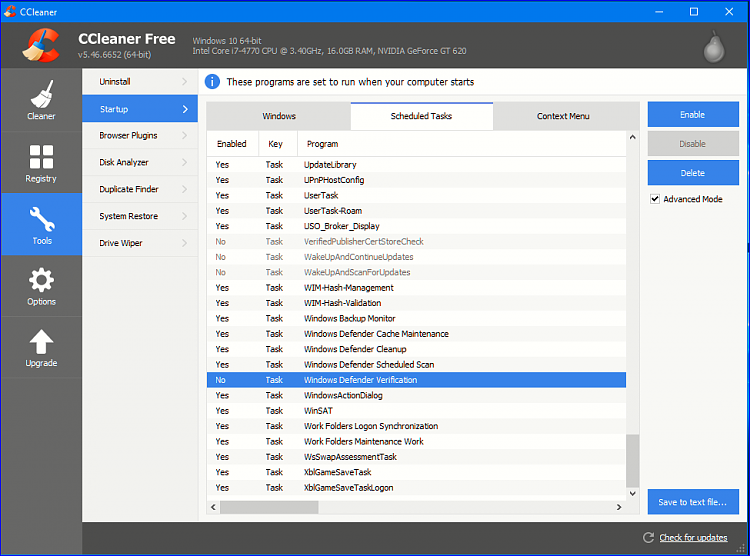This screenshot has width=750, height=556.
Task: Open Disk Analyzer tool entry
Action: point(140,162)
